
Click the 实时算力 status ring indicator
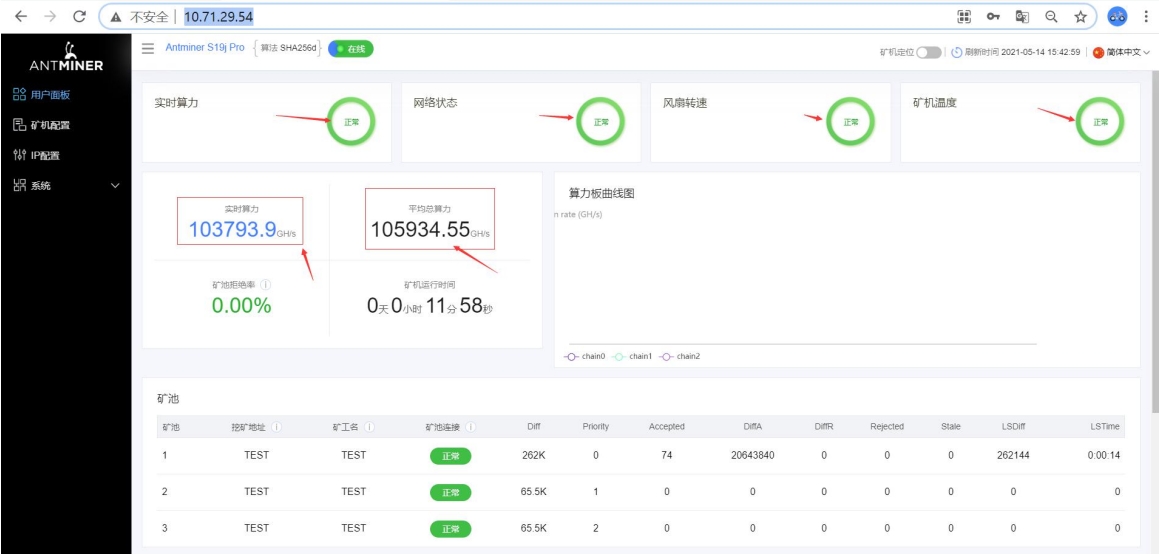(x=351, y=122)
